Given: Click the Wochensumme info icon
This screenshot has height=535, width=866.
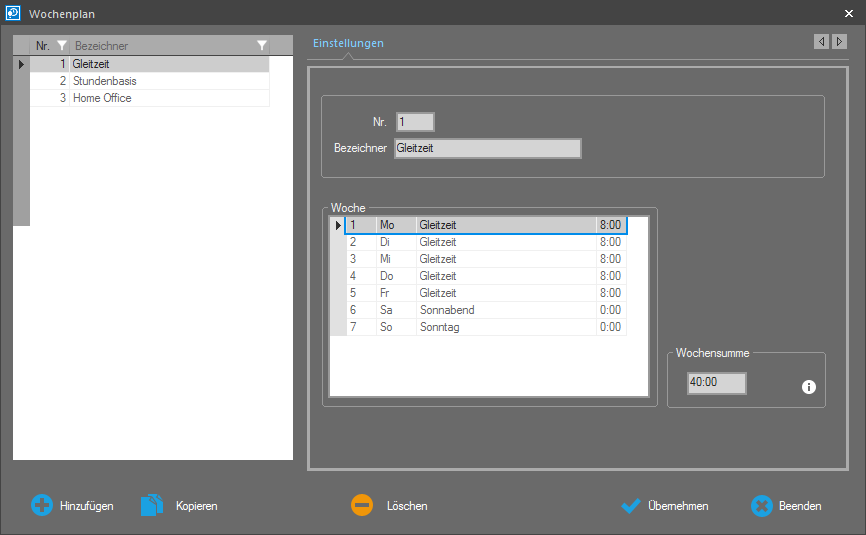Looking at the screenshot, I should pos(809,387).
